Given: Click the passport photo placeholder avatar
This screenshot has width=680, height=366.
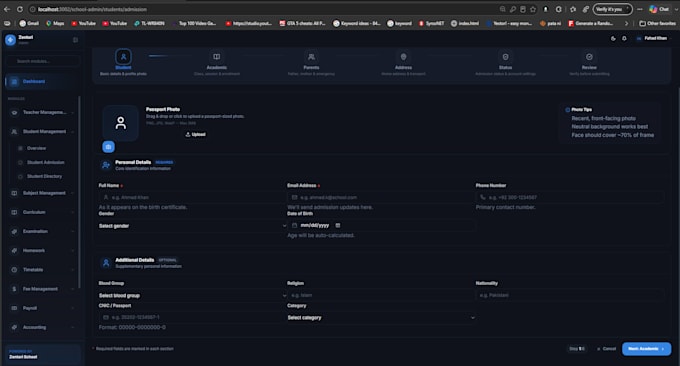Looking at the screenshot, I should [121, 123].
